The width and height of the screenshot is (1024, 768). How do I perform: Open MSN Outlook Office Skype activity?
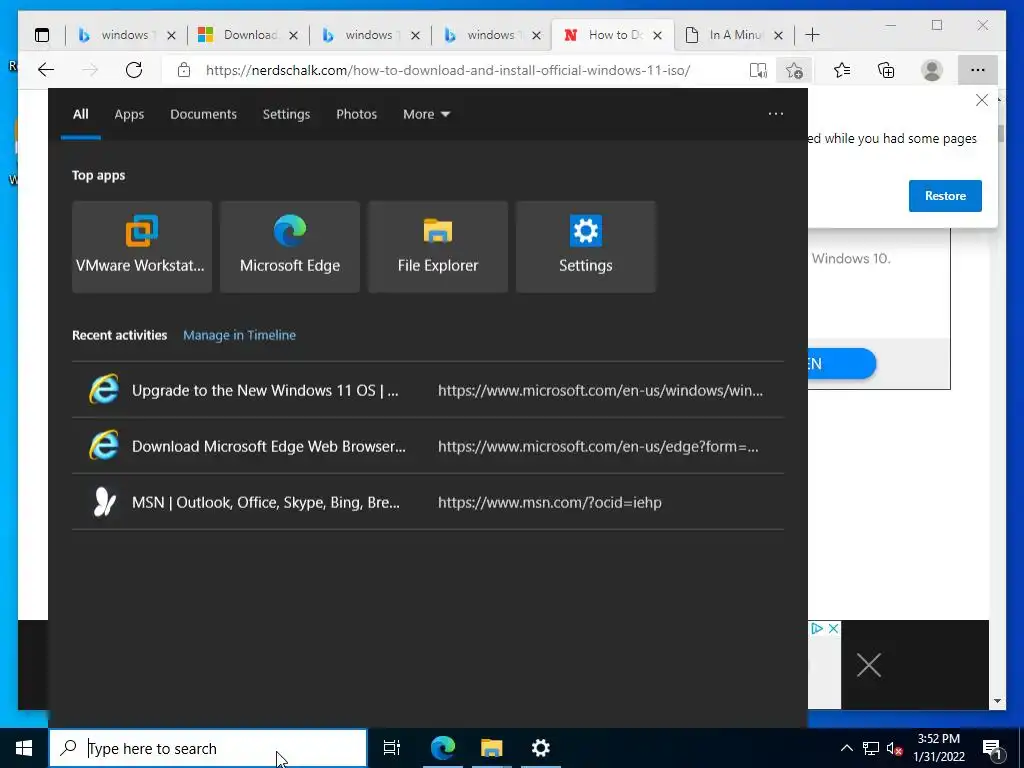(428, 502)
